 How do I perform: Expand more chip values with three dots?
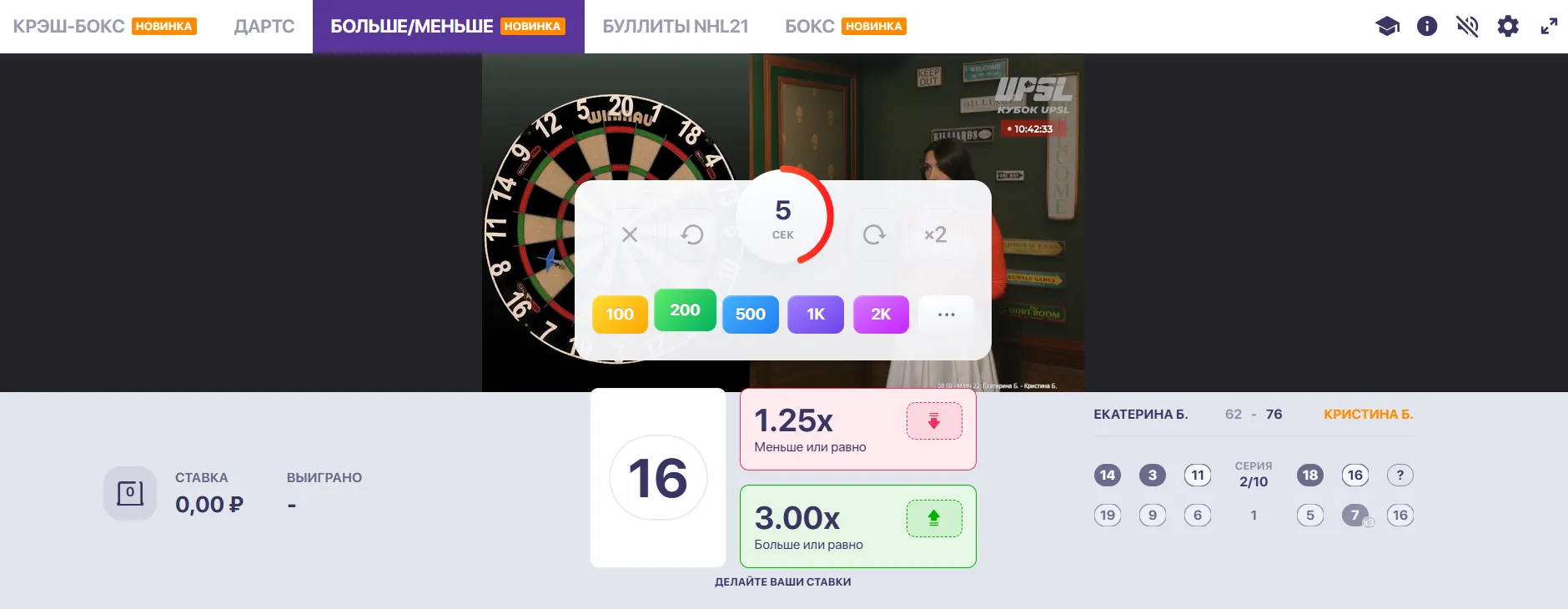946,315
